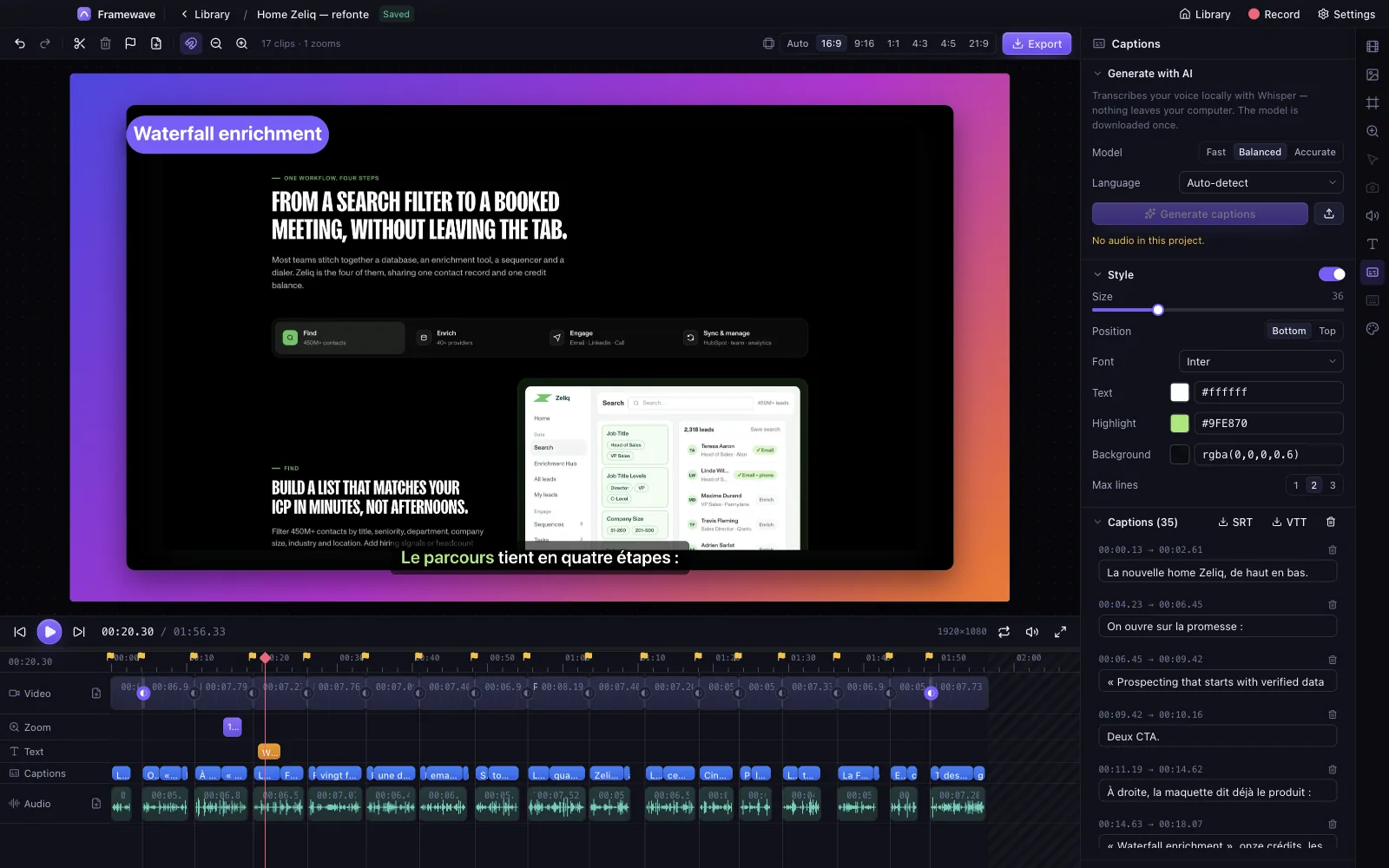Select the 1:1 aspect ratio
The image size is (1389, 868).
[x=893, y=43]
